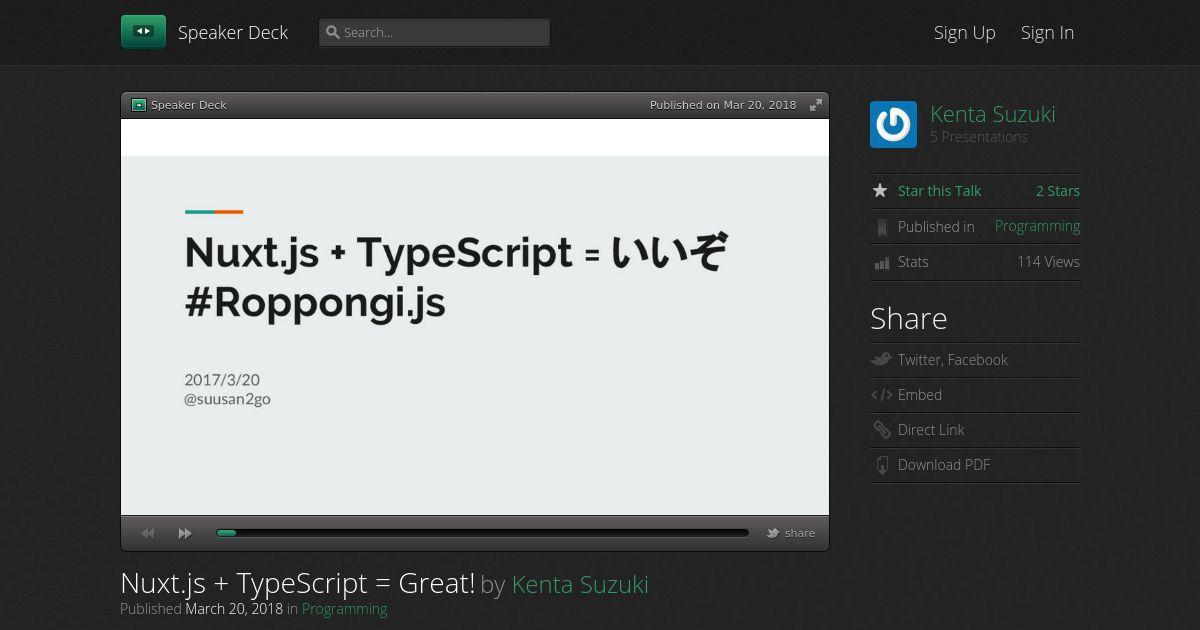Image resolution: width=1200 pixels, height=630 pixels.
Task: Go to the previous slide
Action: (148, 533)
